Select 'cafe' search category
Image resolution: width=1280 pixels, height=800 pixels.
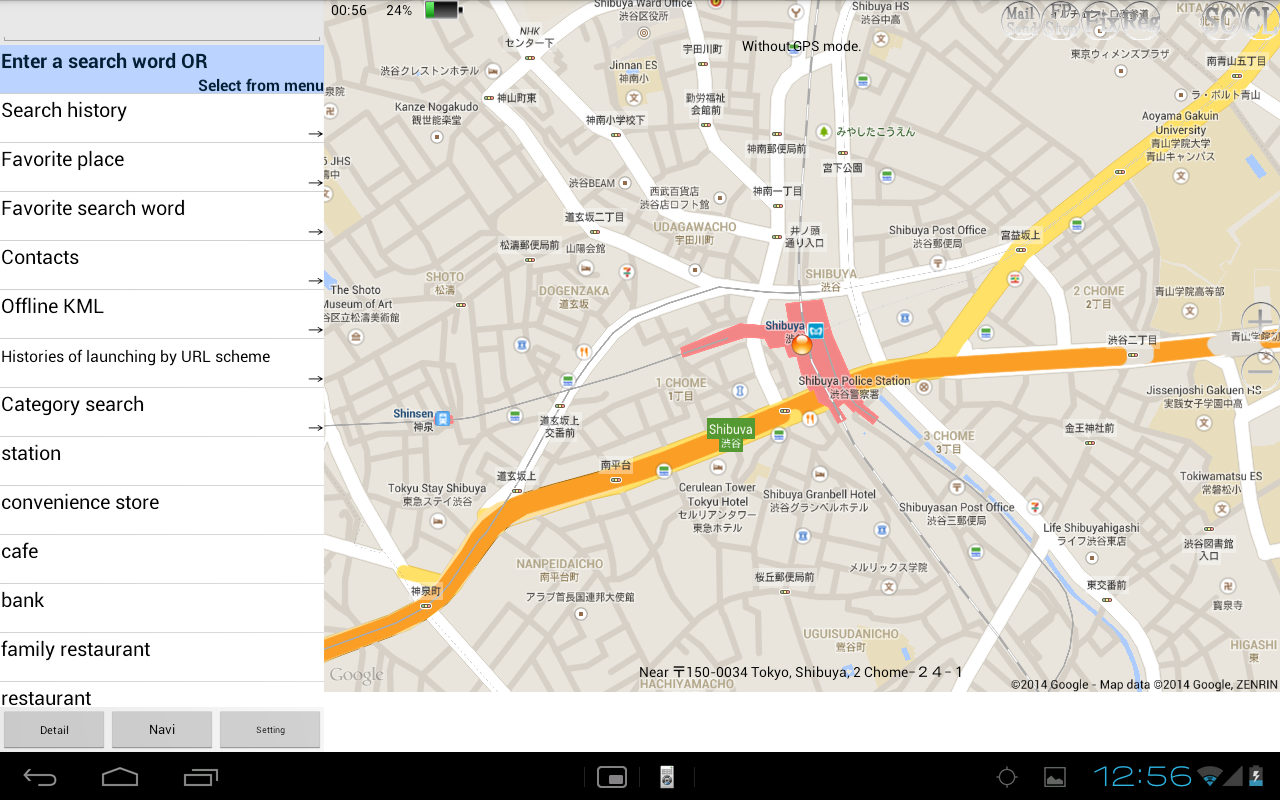coord(162,559)
